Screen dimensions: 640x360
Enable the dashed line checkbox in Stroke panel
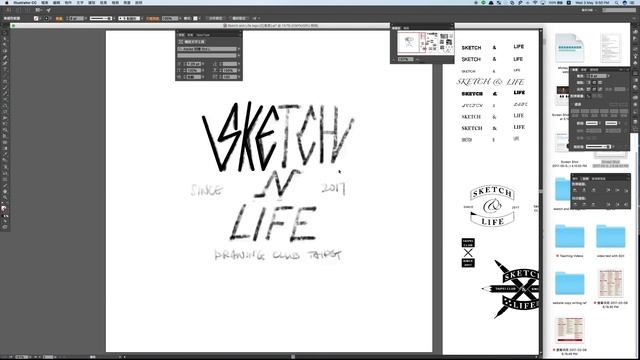pyautogui.click(x=572, y=104)
